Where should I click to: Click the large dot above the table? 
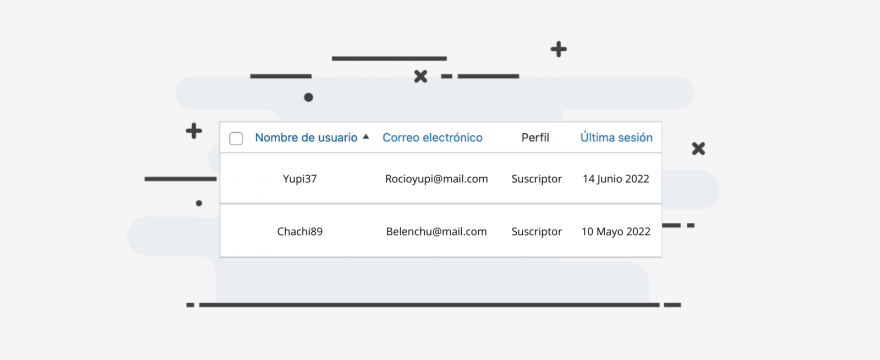pyautogui.click(x=308, y=97)
